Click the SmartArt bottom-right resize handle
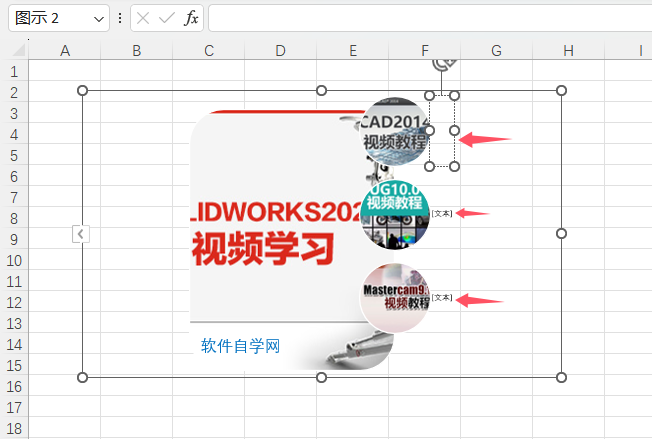652x439 pixels. pyautogui.click(x=561, y=377)
